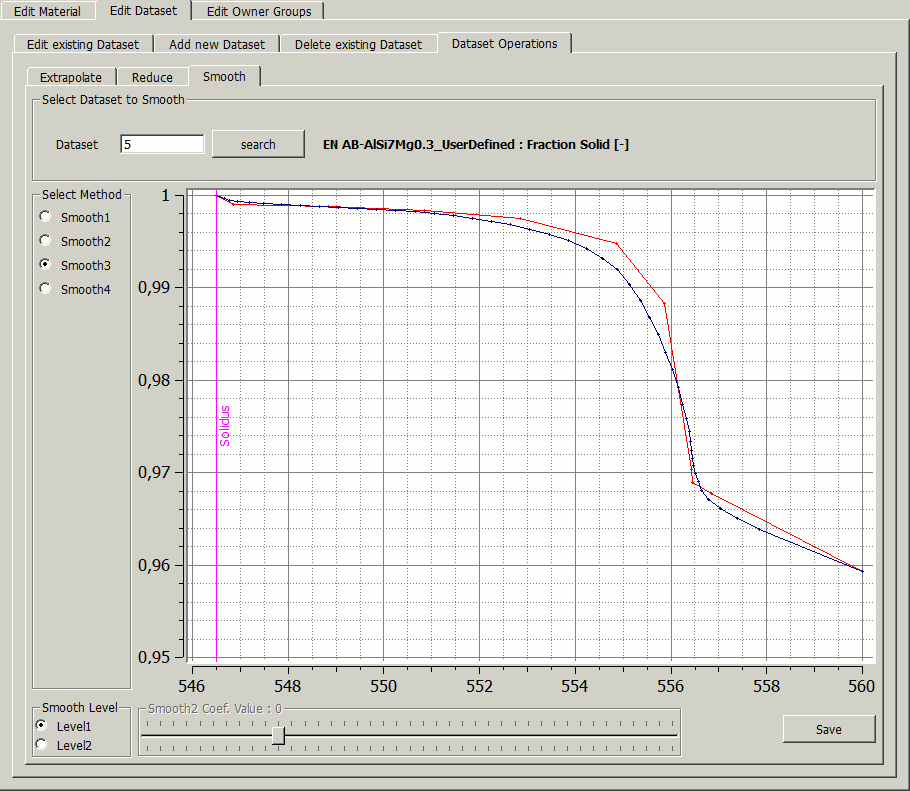Choose the Smooth1 method radio button
Image resolution: width=910 pixels, height=791 pixels.
44,217
